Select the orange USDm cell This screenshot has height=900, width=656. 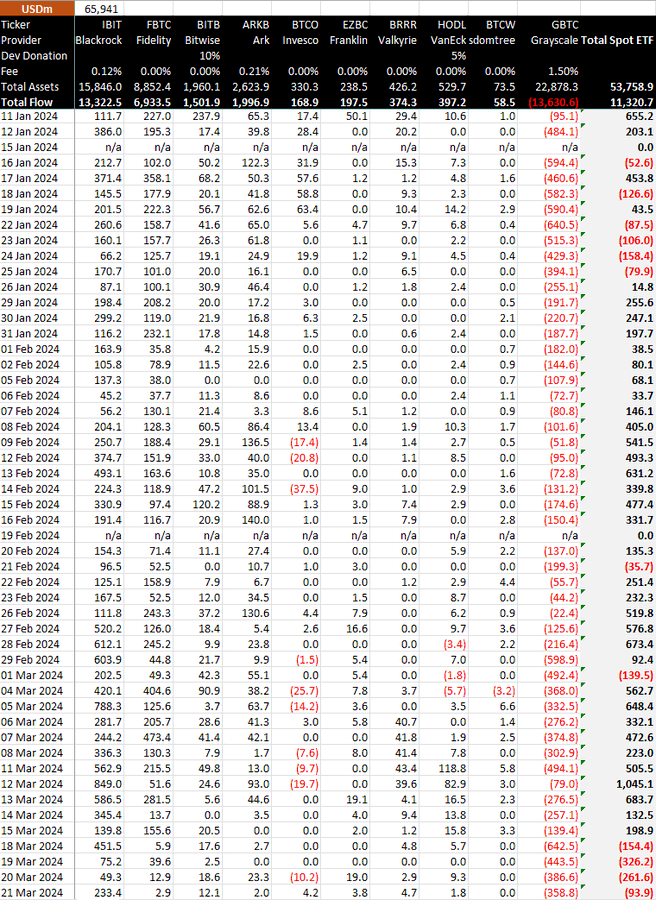tap(37, 8)
